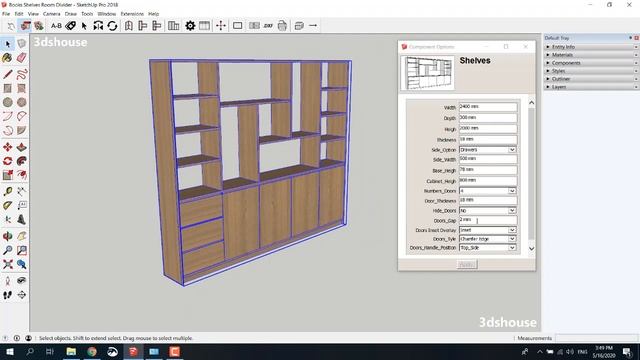Click the Zoom Extents tool
Image resolution: width=640 pixels, height=360 pixels.
(x=7, y=264)
